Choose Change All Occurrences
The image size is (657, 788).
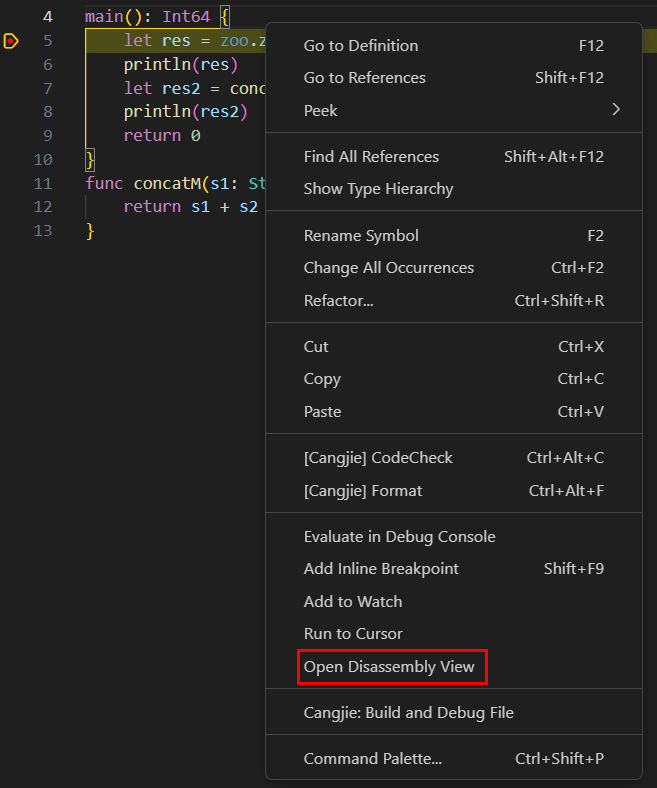click(x=388, y=268)
